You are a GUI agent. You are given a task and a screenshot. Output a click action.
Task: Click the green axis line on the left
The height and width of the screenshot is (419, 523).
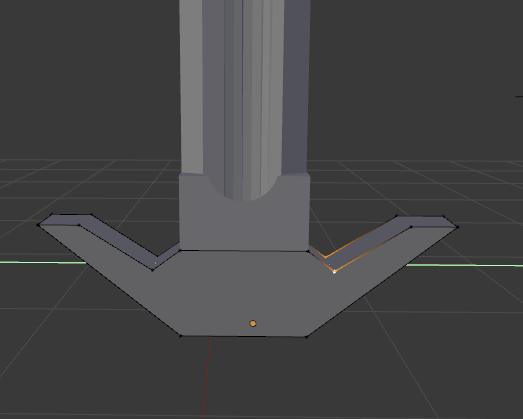point(43,263)
